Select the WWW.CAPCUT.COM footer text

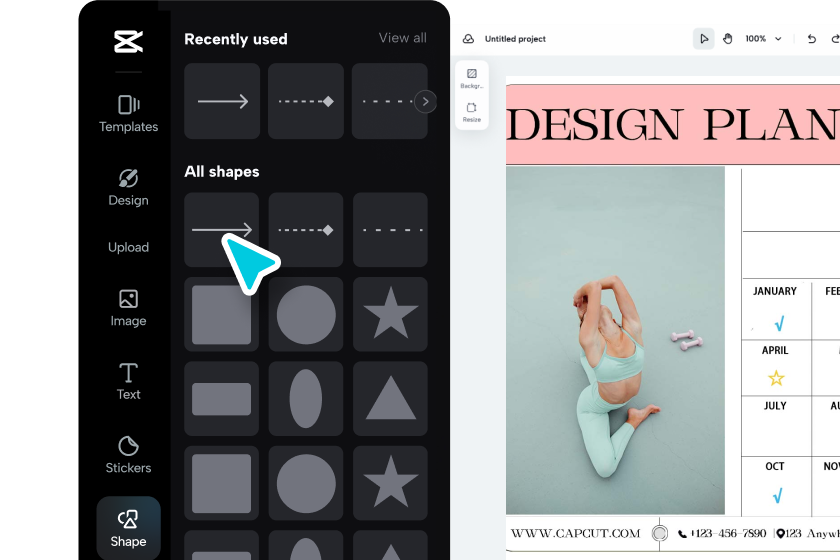[x=575, y=533]
